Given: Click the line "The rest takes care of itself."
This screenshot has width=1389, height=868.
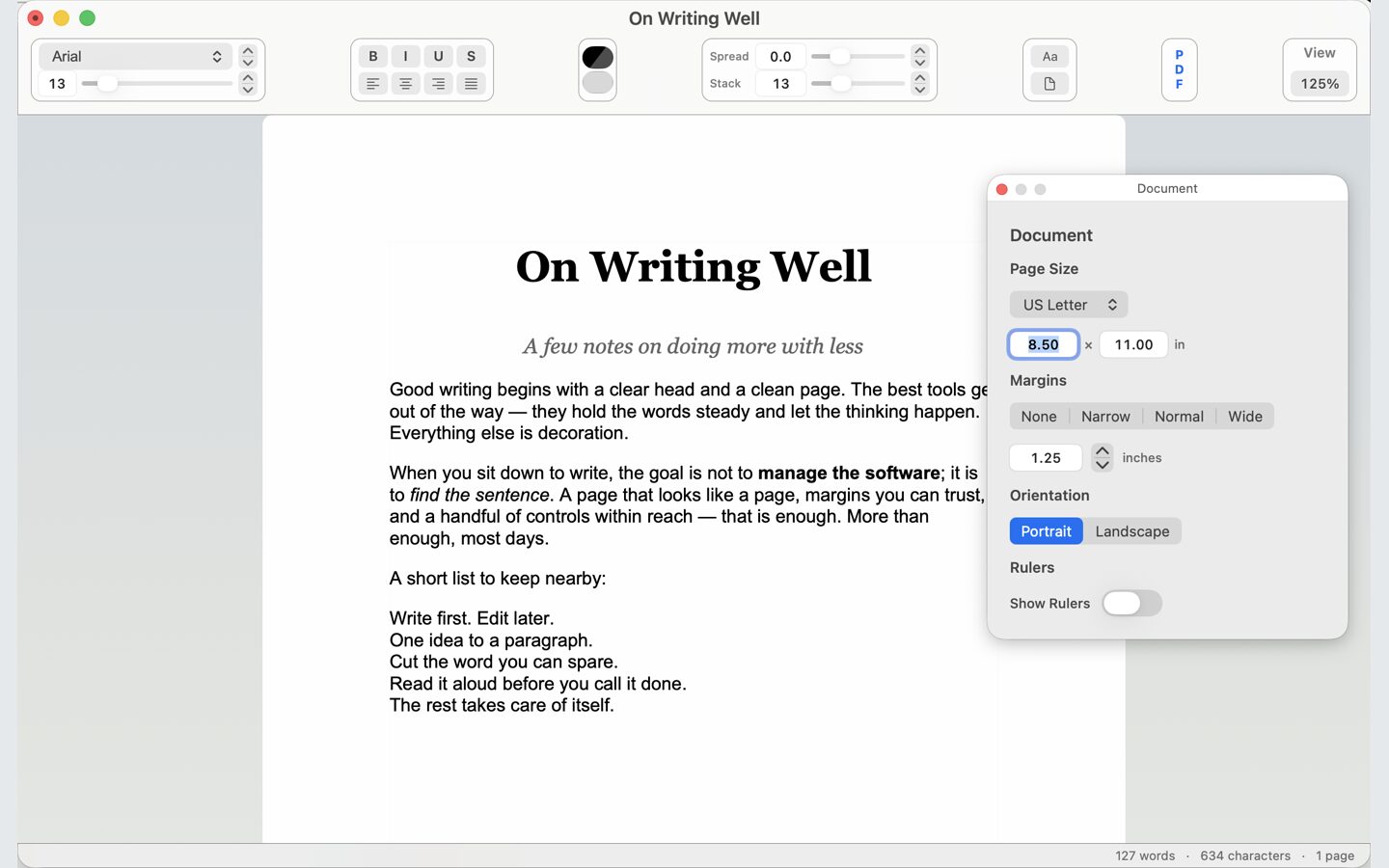Looking at the screenshot, I should pyautogui.click(x=502, y=706).
